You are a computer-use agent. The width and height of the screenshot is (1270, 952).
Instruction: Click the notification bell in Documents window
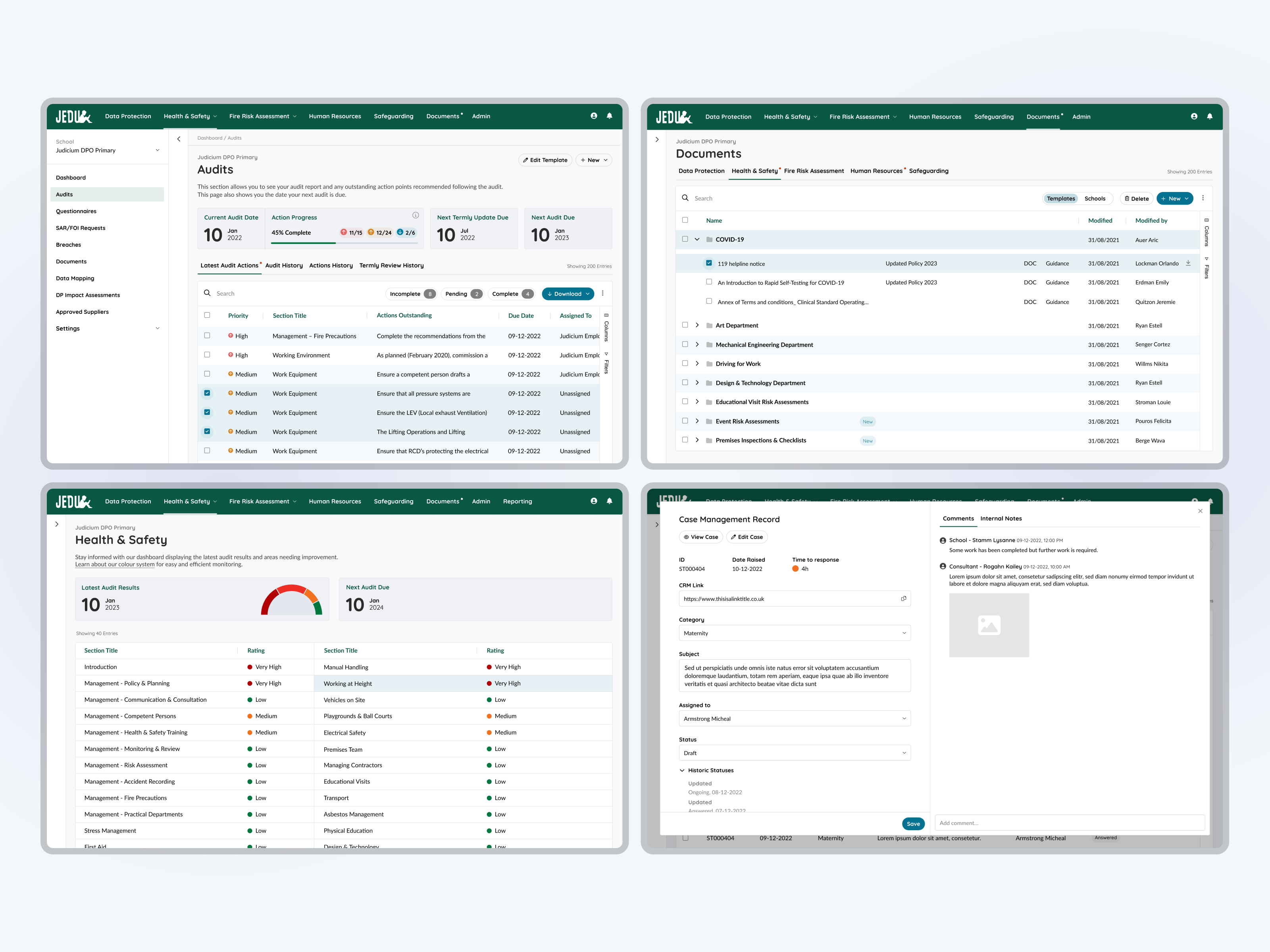pyautogui.click(x=1209, y=117)
